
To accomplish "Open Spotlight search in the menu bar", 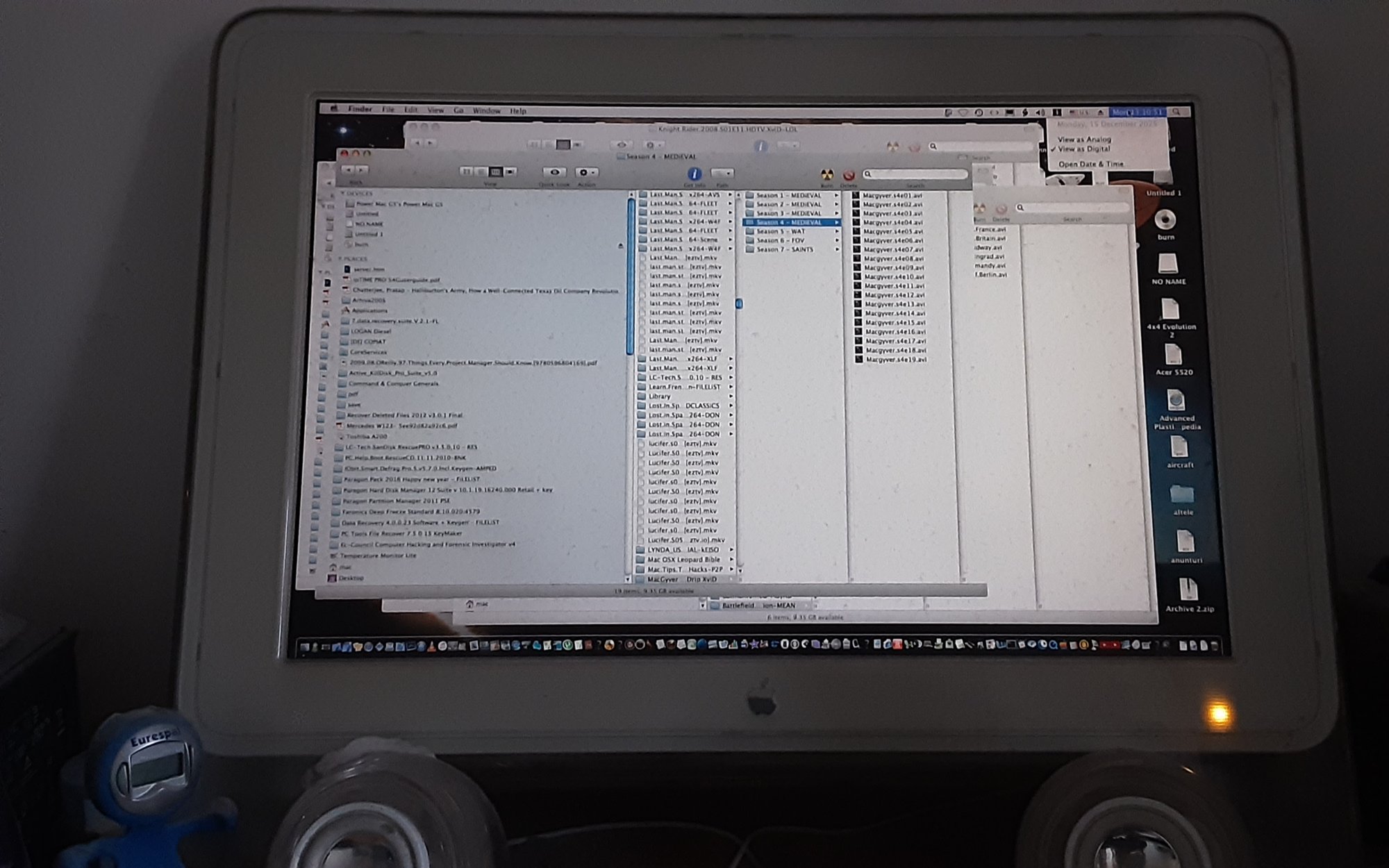I will (x=1176, y=112).
